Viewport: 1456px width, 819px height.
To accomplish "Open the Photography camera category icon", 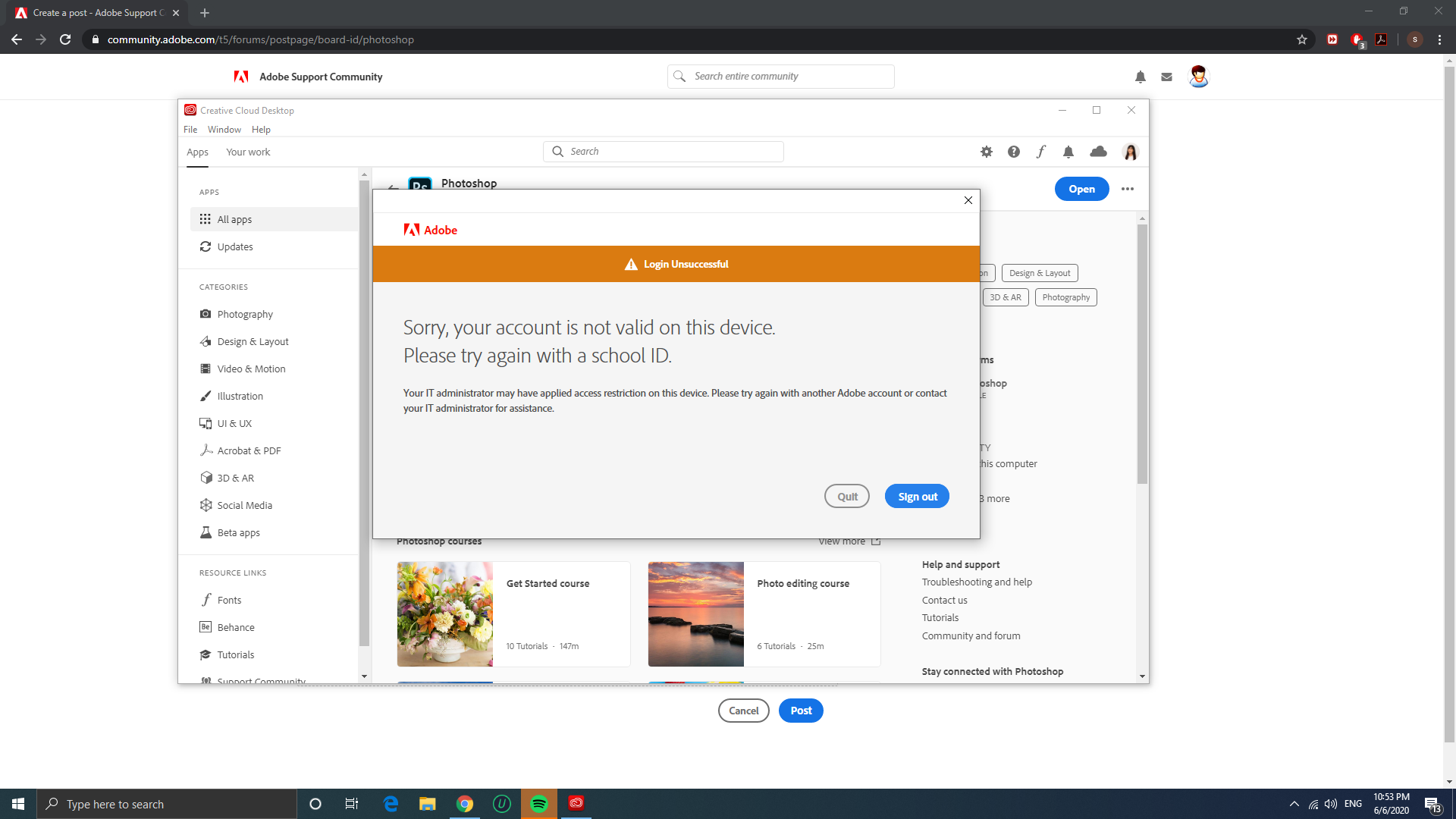I will coord(206,314).
